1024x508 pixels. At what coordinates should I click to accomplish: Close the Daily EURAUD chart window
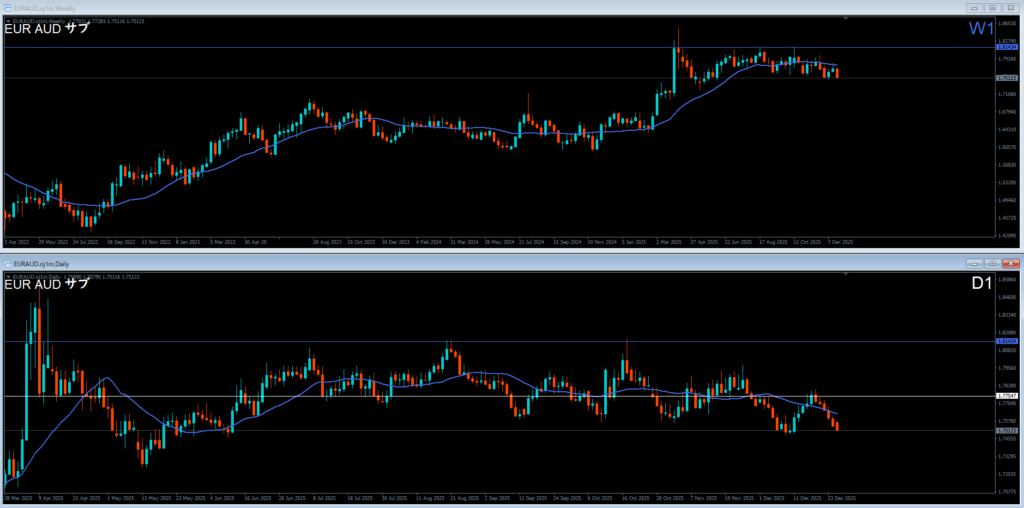coord(1009,262)
